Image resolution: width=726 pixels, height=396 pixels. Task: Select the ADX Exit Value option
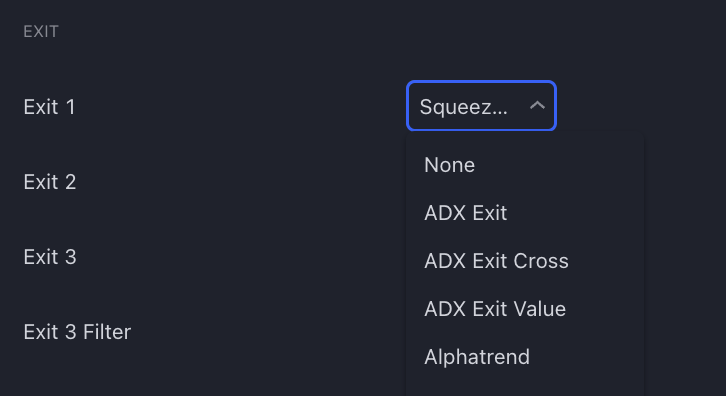(x=525, y=309)
